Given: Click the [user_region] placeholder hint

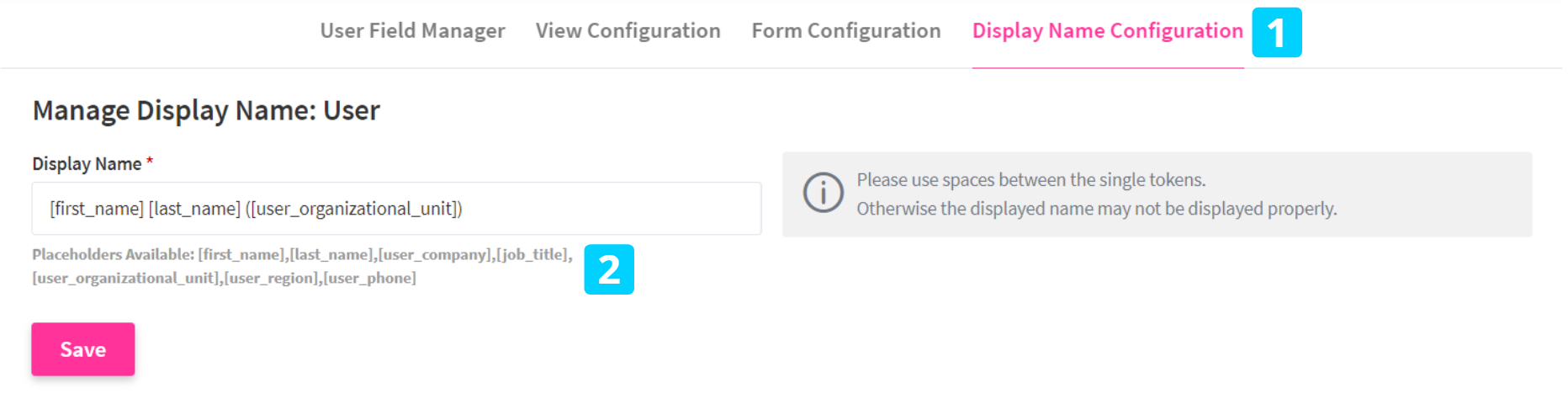Looking at the screenshot, I should (272, 278).
